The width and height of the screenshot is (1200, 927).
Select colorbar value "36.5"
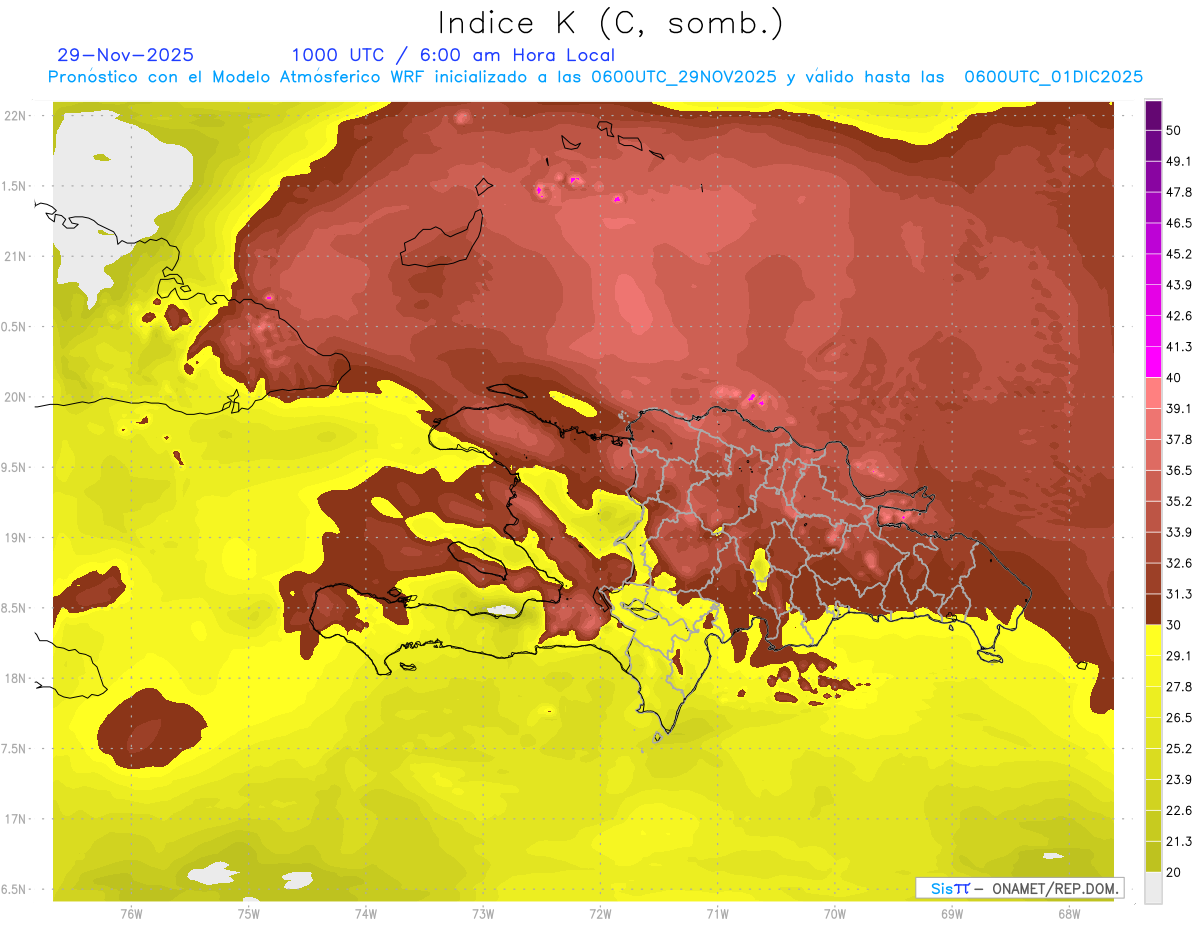click(x=1179, y=470)
